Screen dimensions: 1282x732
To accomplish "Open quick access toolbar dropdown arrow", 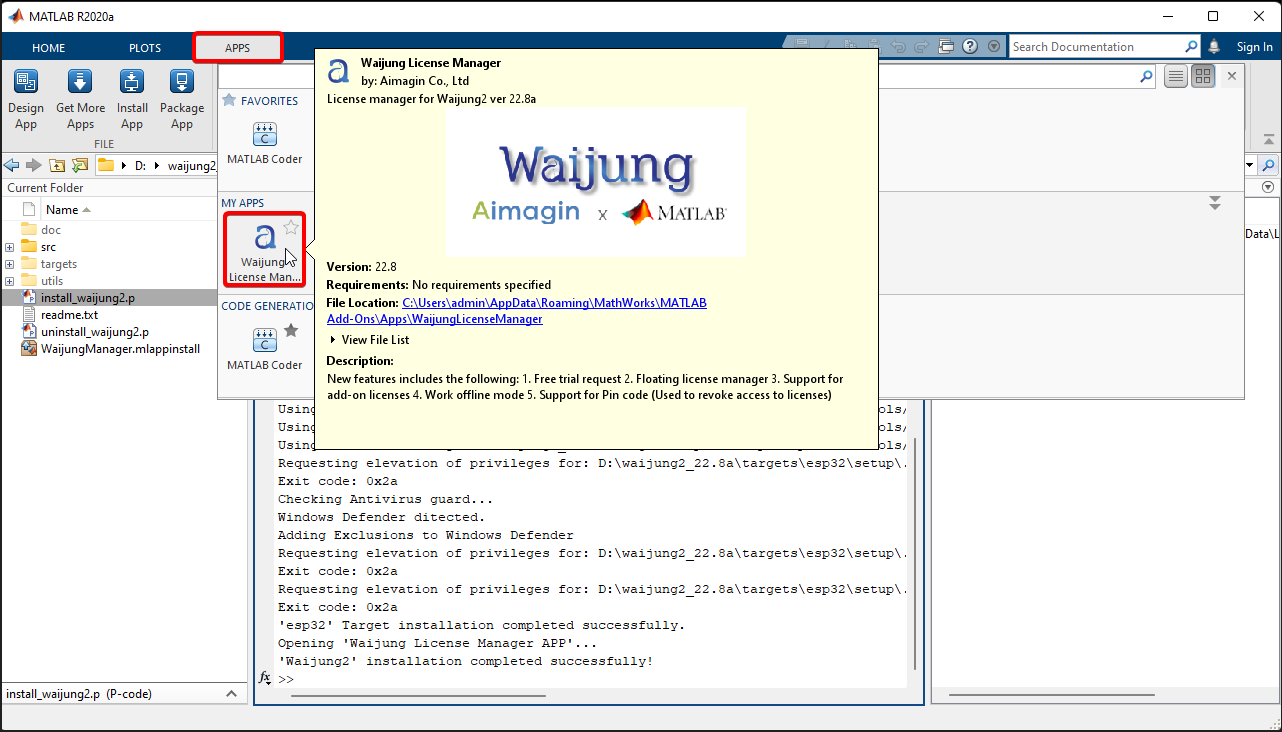I will [x=993, y=46].
